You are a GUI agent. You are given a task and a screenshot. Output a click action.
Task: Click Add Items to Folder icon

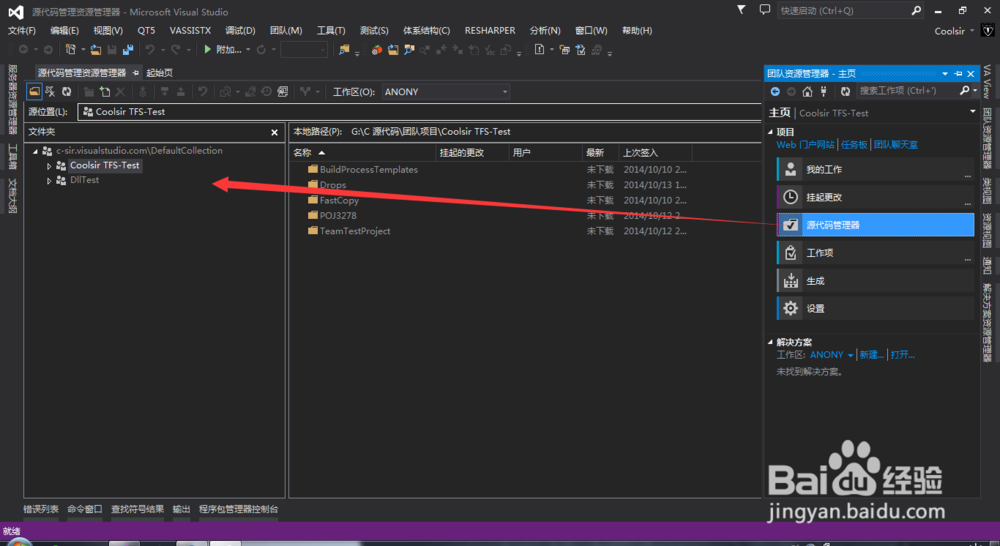click(105, 92)
